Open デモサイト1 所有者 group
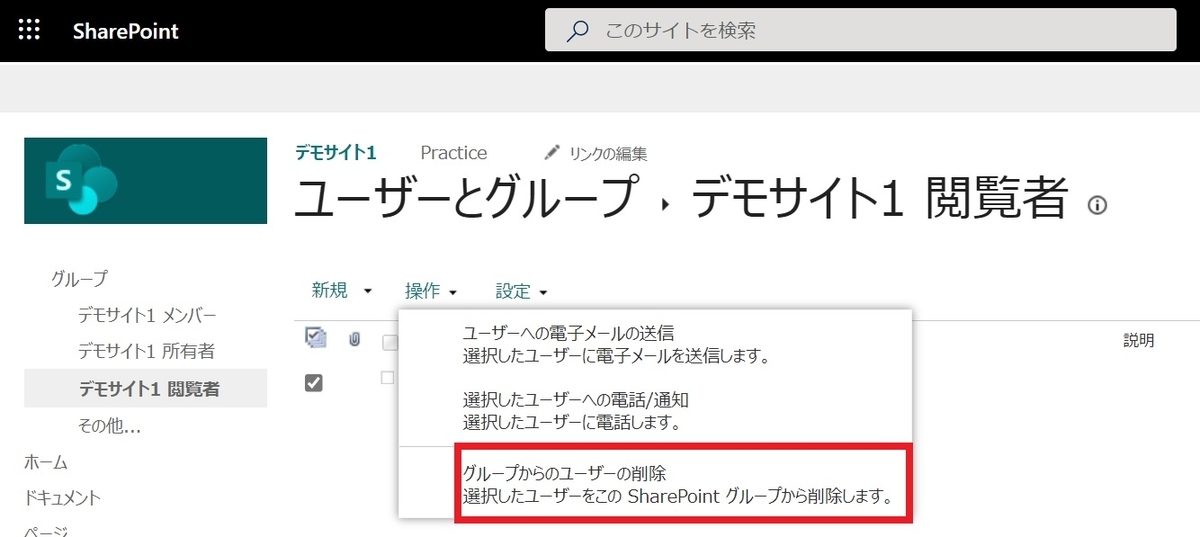 pos(146,352)
